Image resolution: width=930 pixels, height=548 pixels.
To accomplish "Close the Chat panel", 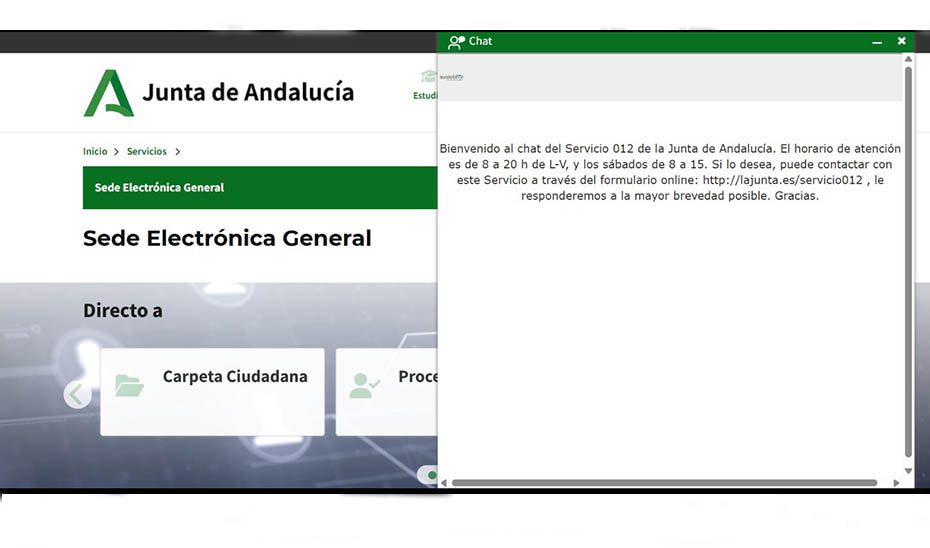I will point(902,41).
